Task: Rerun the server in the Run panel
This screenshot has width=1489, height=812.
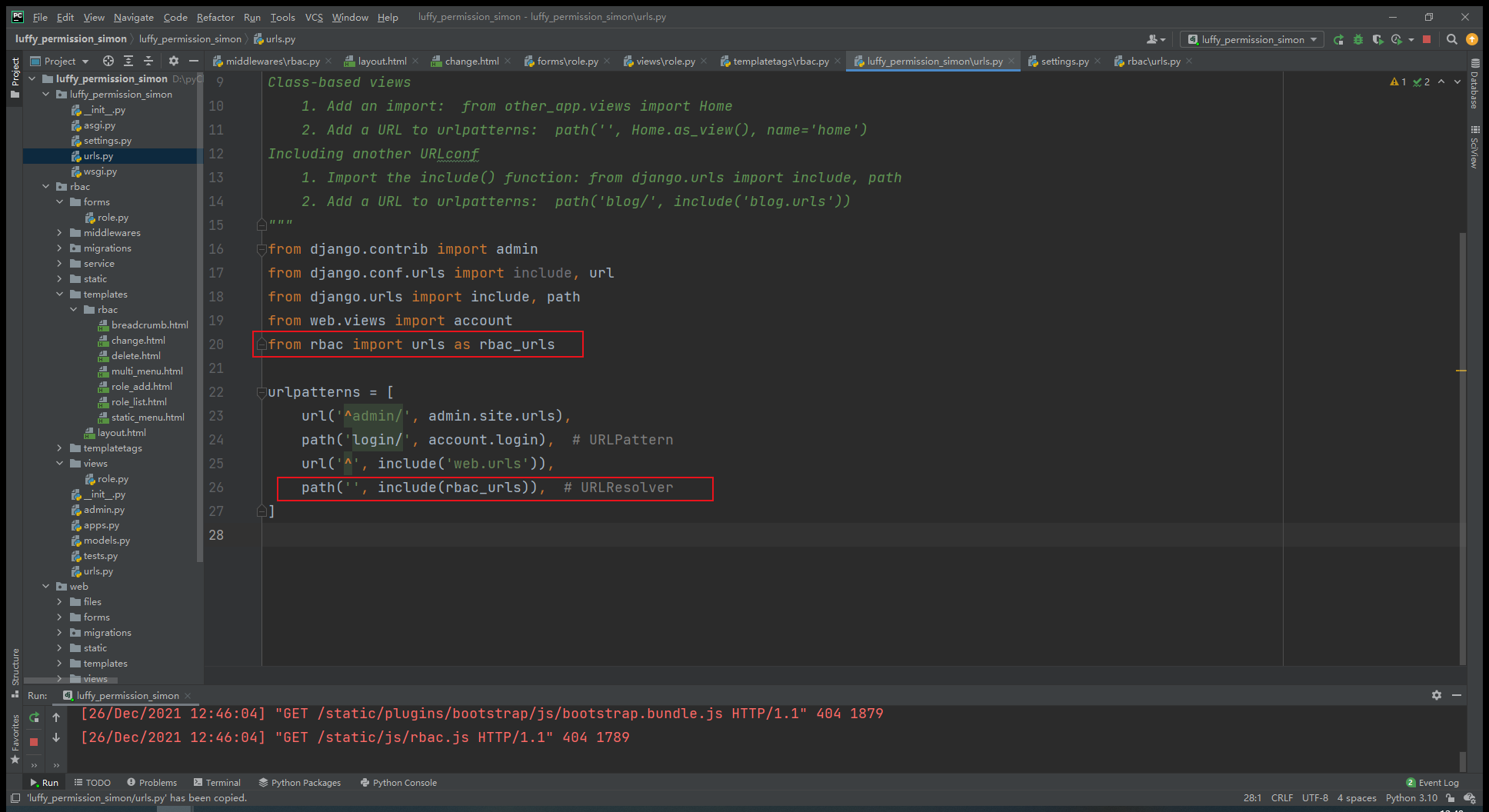Action: (34, 717)
